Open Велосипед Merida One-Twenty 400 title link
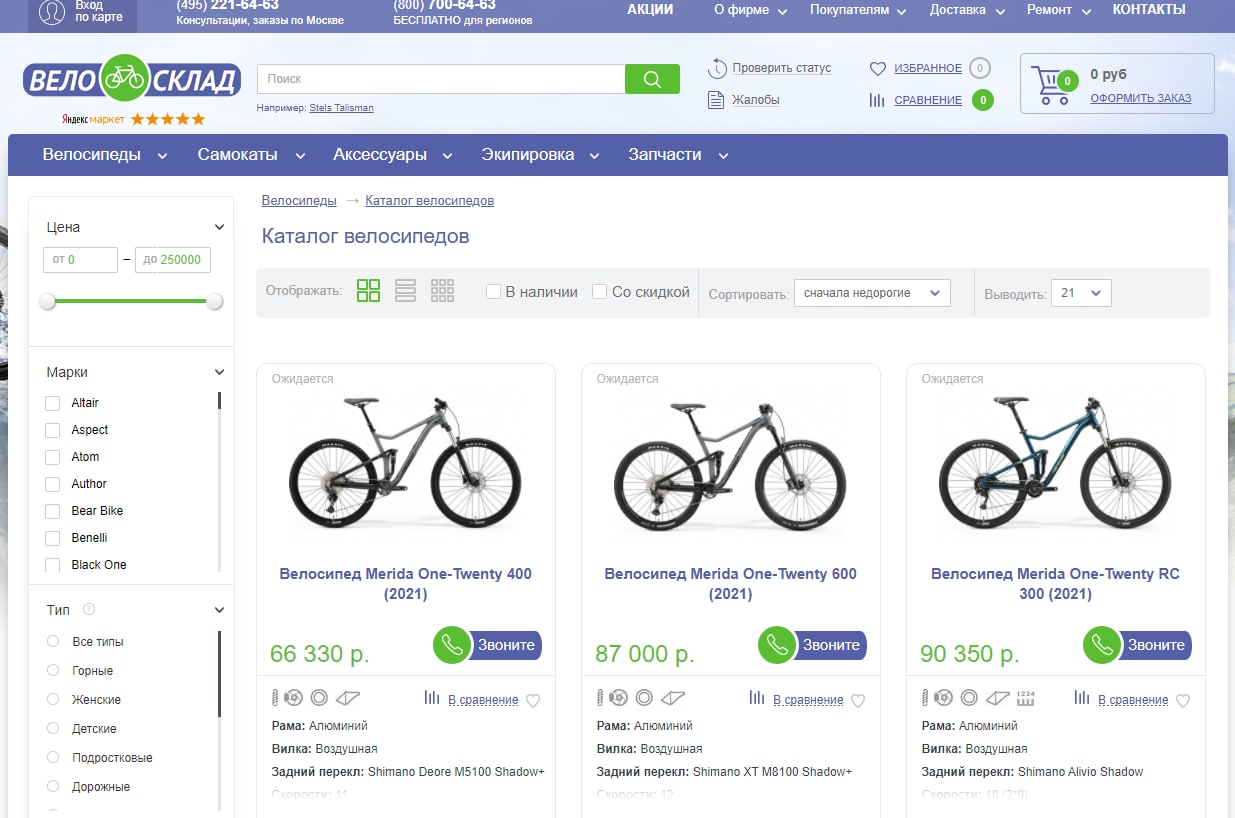 pyautogui.click(x=405, y=584)
